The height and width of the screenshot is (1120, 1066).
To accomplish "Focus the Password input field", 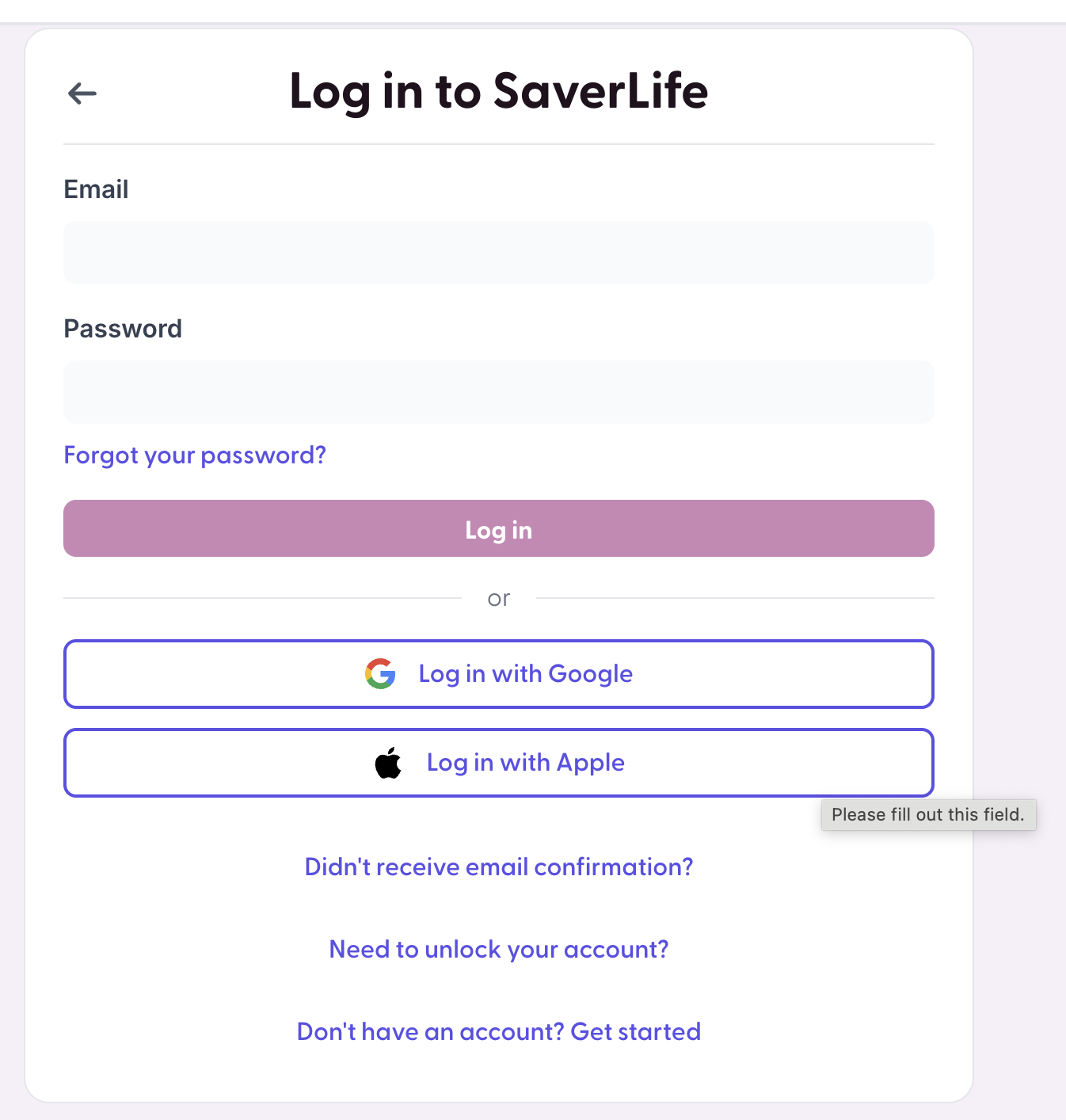I will 499,392.
